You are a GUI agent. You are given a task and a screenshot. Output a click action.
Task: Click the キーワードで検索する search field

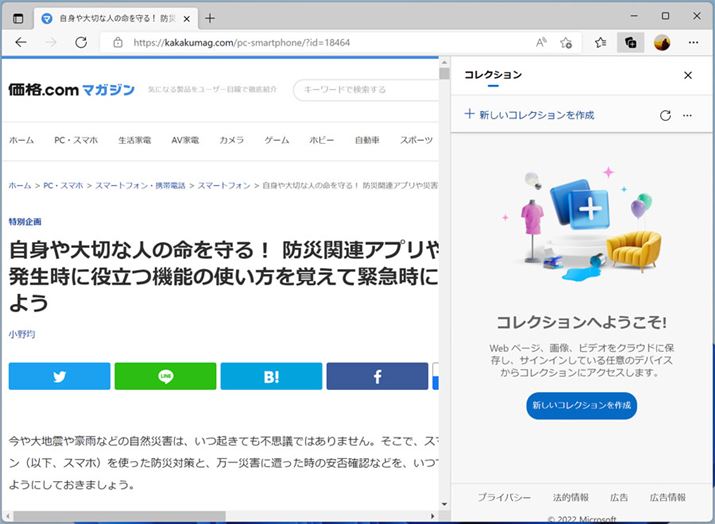365,90
